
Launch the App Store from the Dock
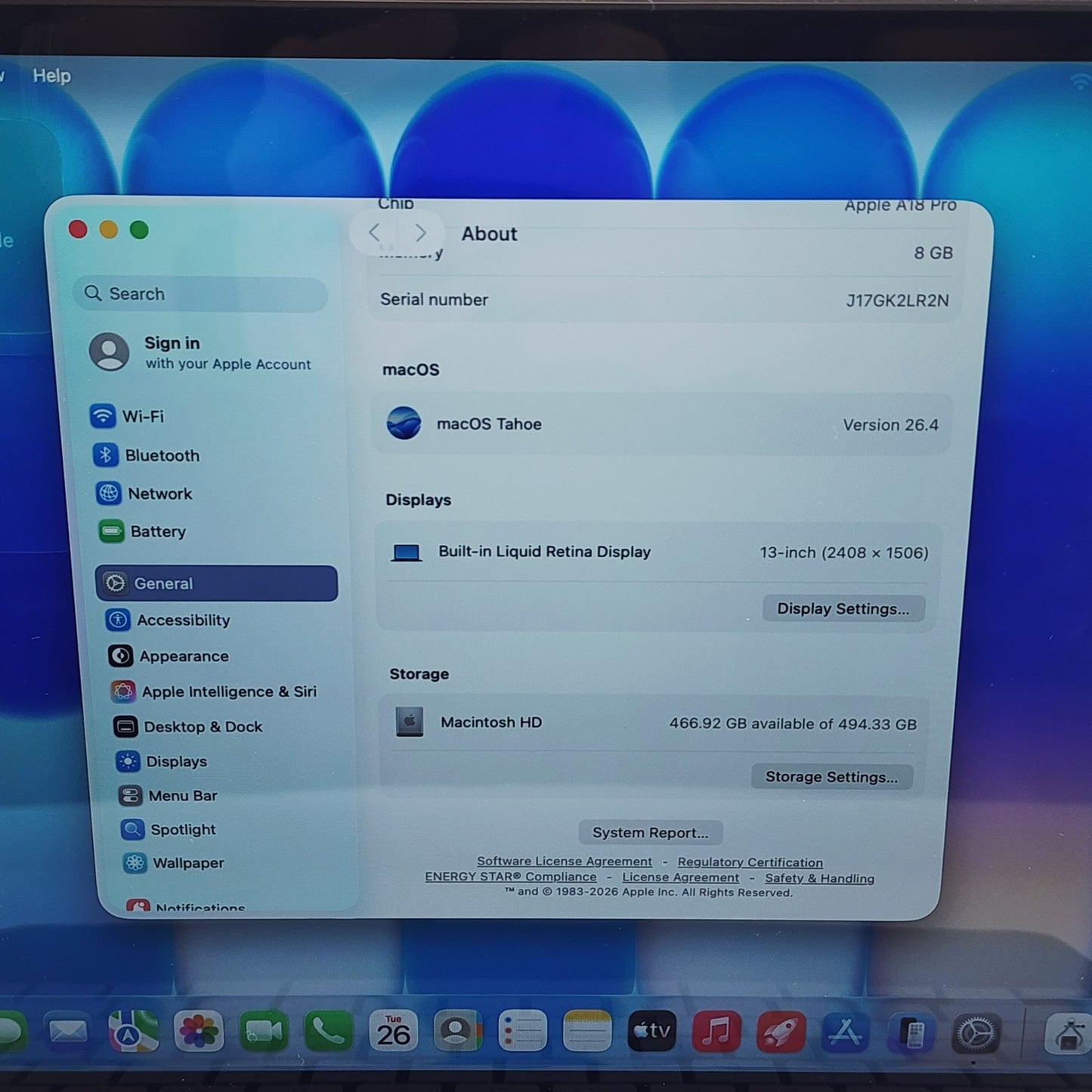(x=846, y=1032)
